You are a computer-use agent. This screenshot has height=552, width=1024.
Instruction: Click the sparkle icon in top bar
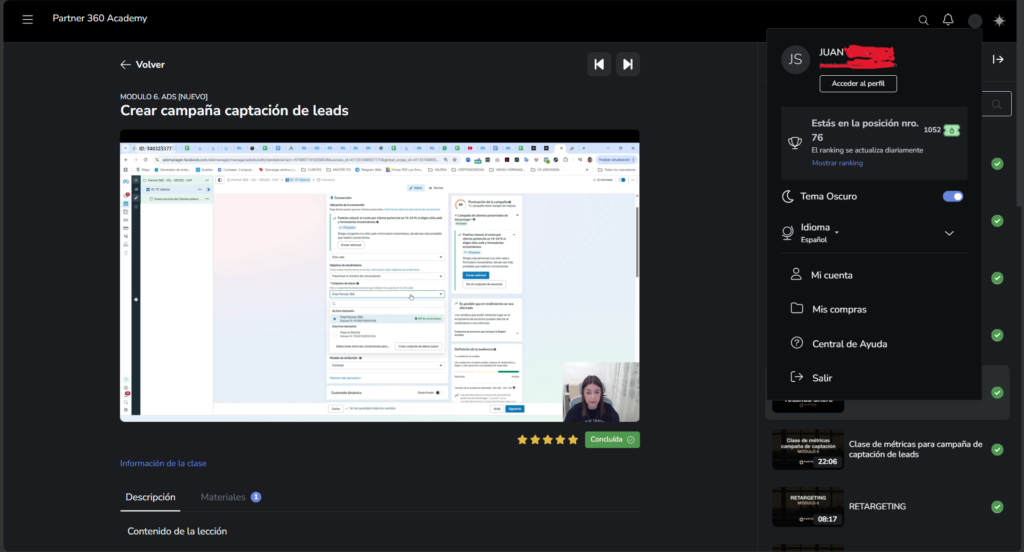(999, 20)
